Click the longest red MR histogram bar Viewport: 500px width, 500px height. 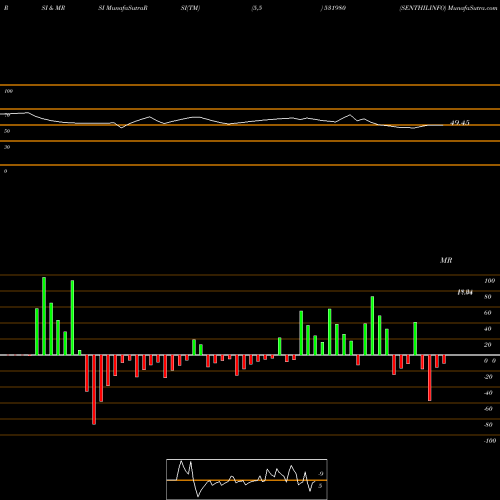pos(94,390)
